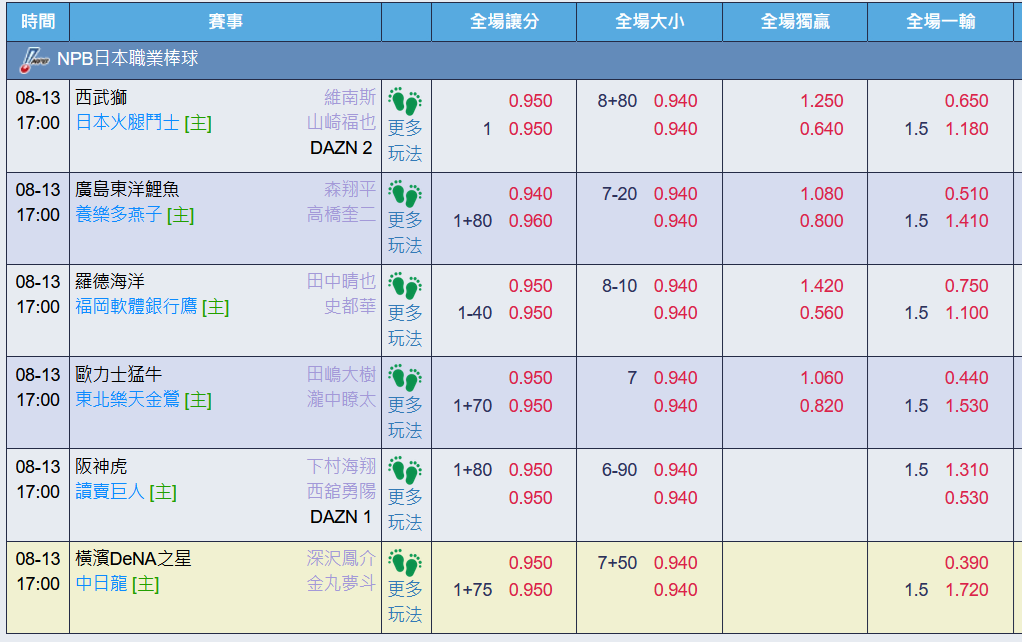
Task: Click footprint icon for 西武獅 match
Action: [405, 102]
